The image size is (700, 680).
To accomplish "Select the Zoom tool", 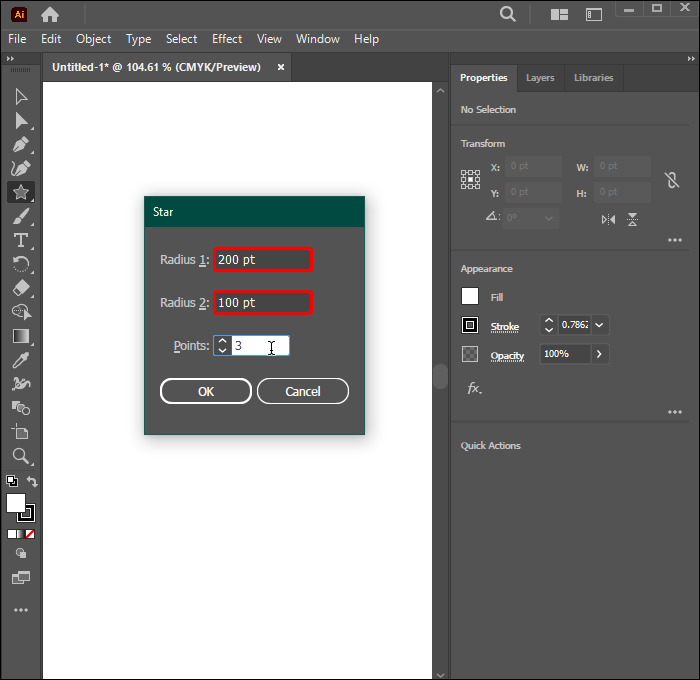I will [20, 456].
